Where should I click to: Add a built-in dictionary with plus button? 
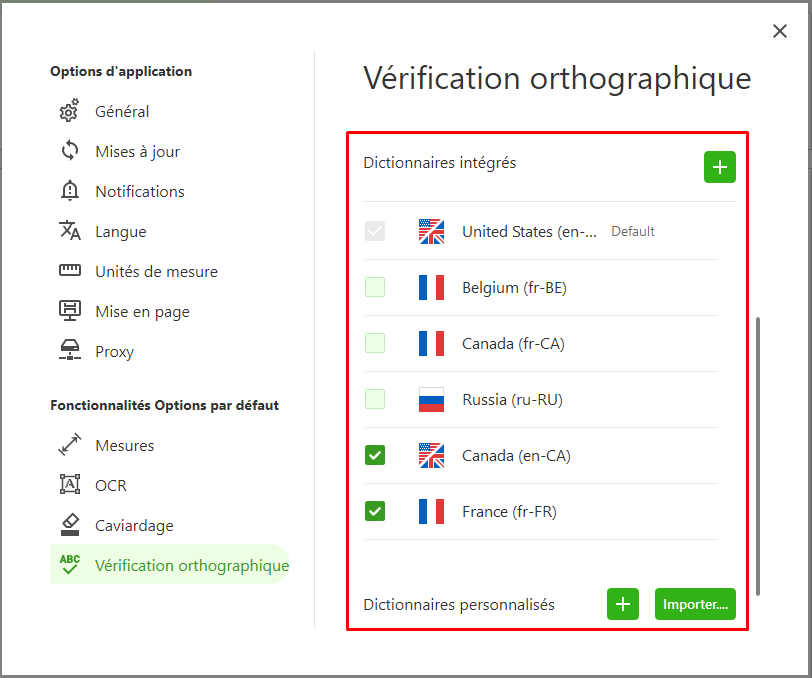720,167
